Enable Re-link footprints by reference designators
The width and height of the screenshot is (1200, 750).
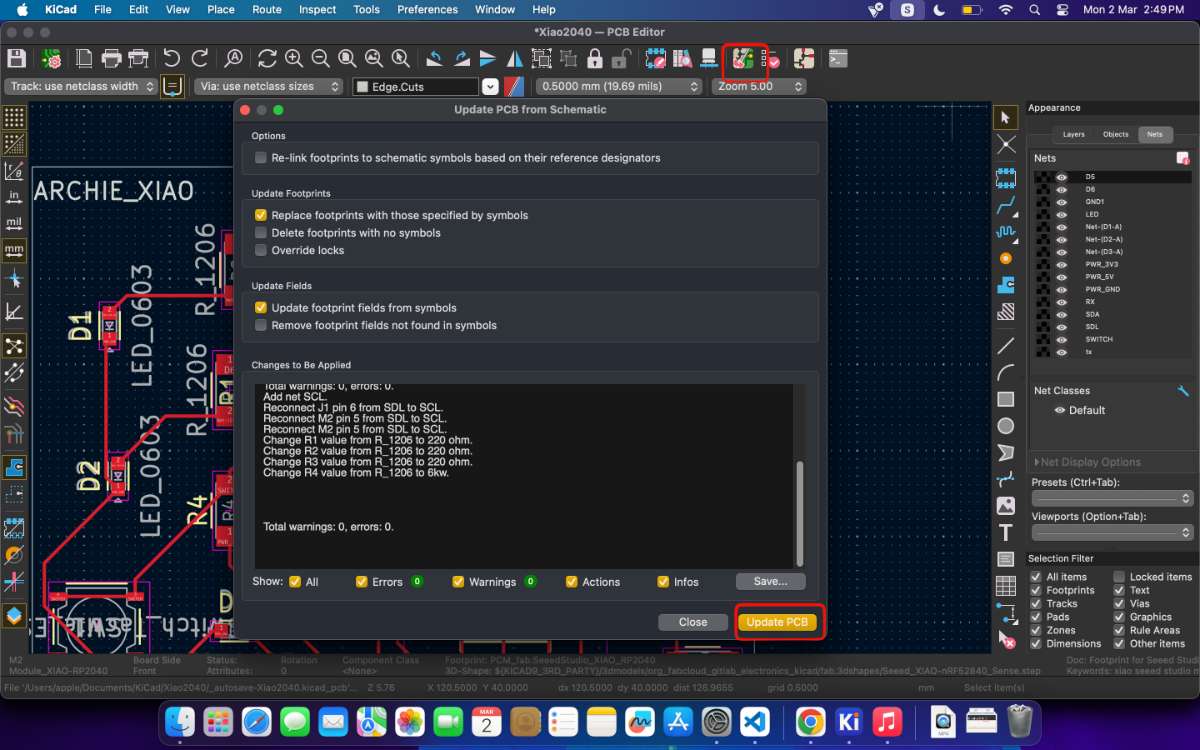tap(261, 158)
